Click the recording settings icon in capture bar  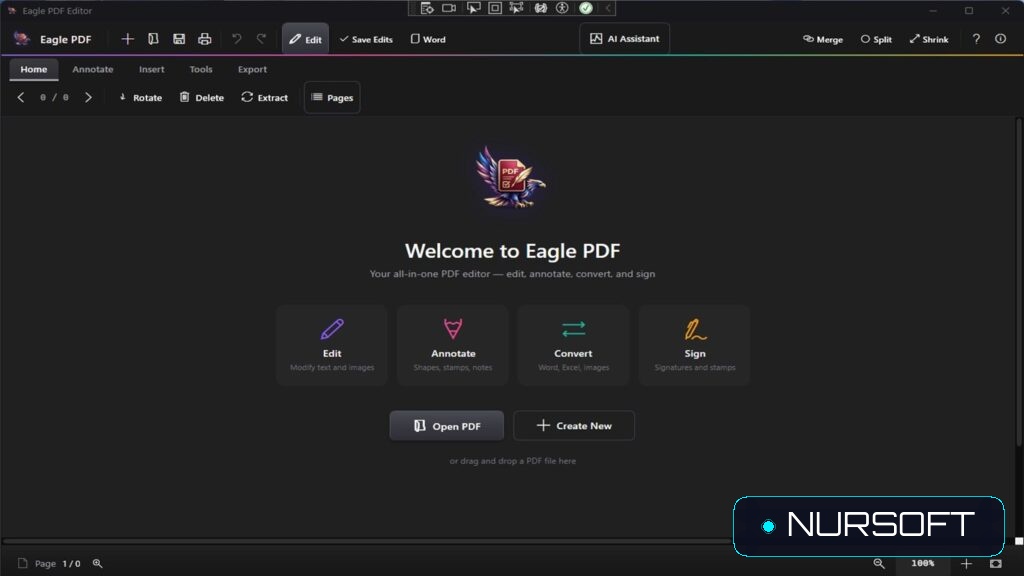427,8
